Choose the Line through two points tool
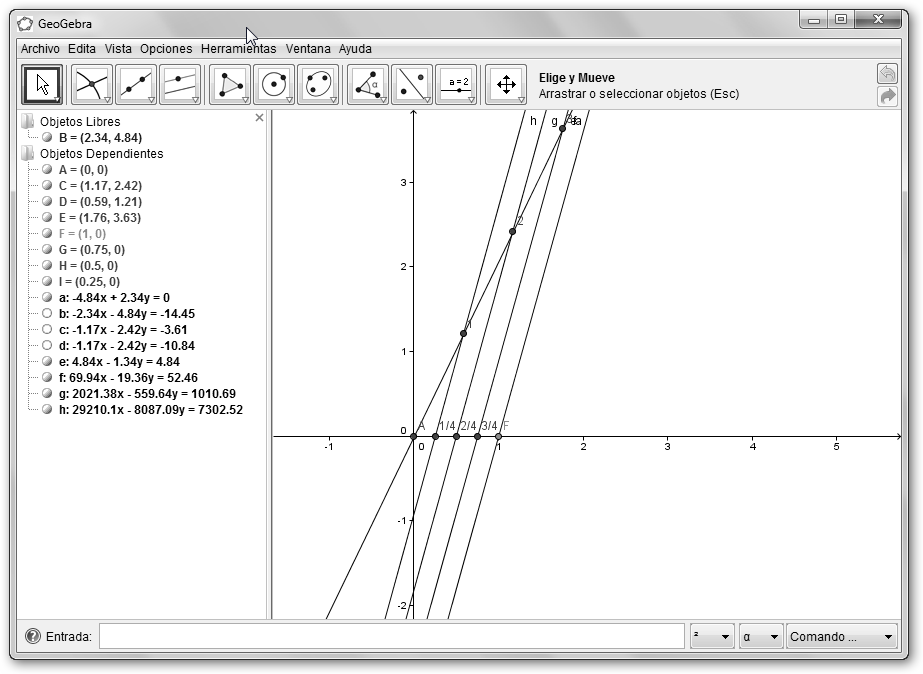Screen dimensions: 923x674 pyautogui.click(x=135, y=85)
